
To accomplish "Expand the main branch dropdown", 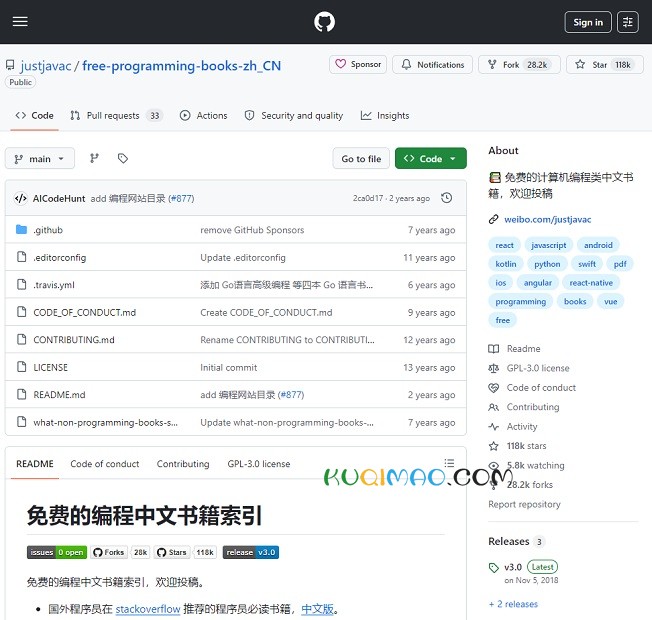I will 40,158.
